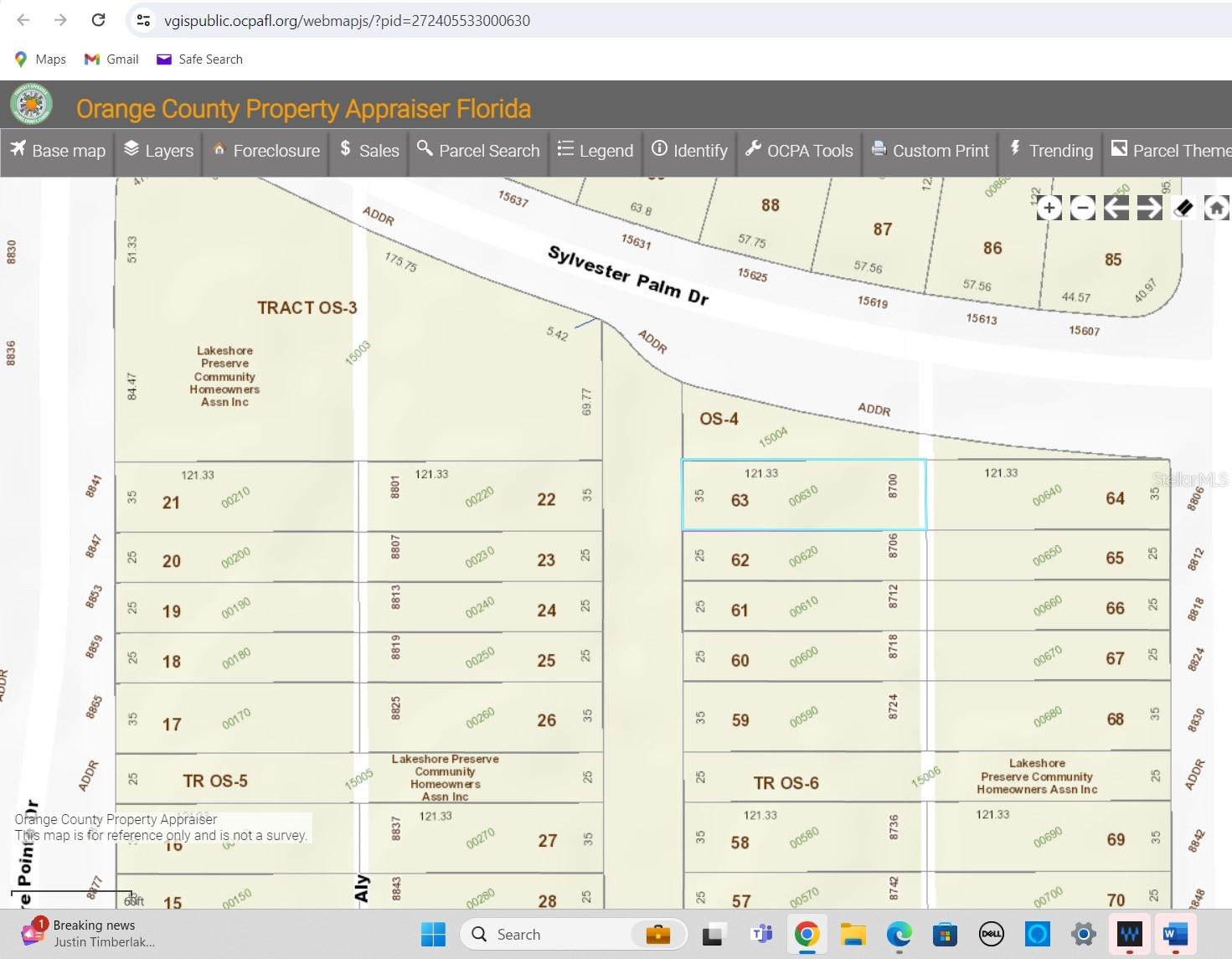Open Parcel Search tool
The width and height of the screenshot is (1232, 959).
478,151
